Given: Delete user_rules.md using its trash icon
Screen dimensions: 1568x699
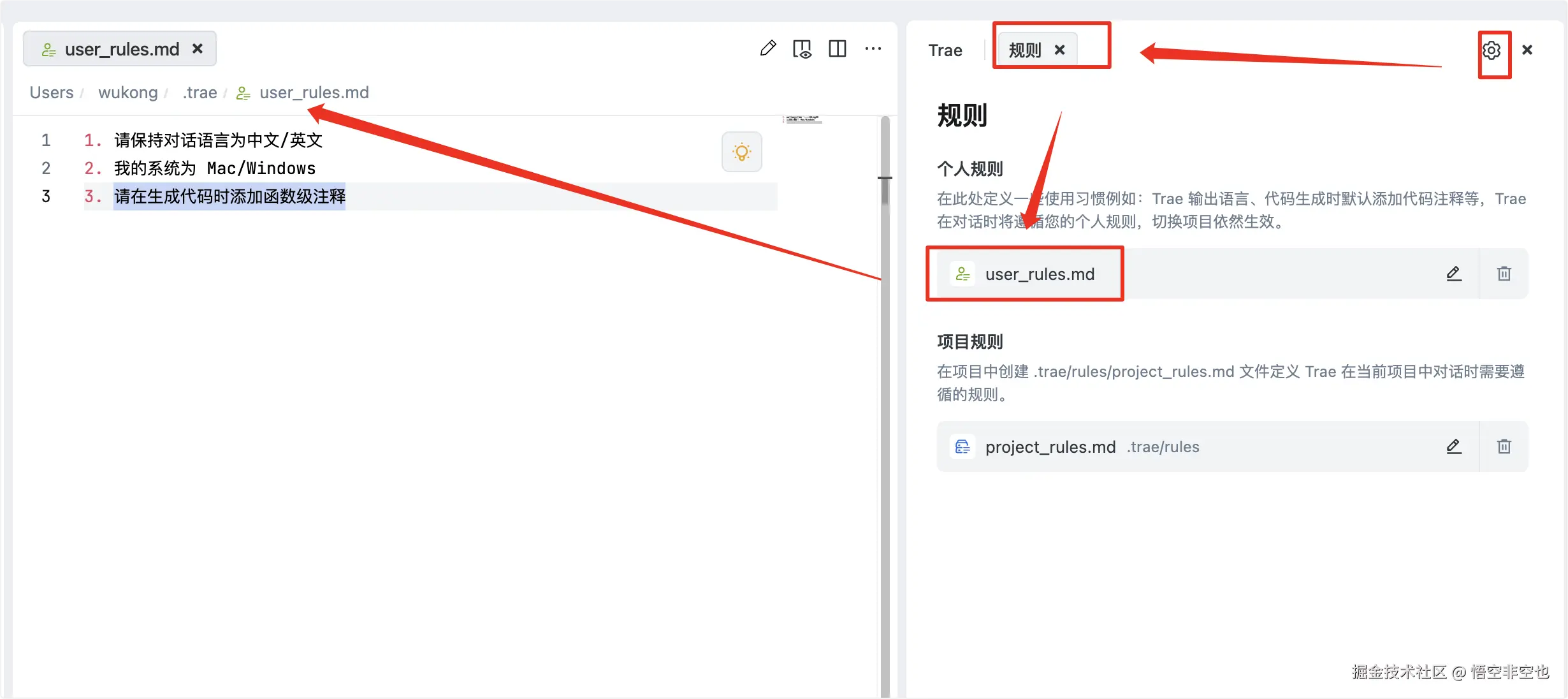Looking at the screenshot, I should click(1504, 274).
